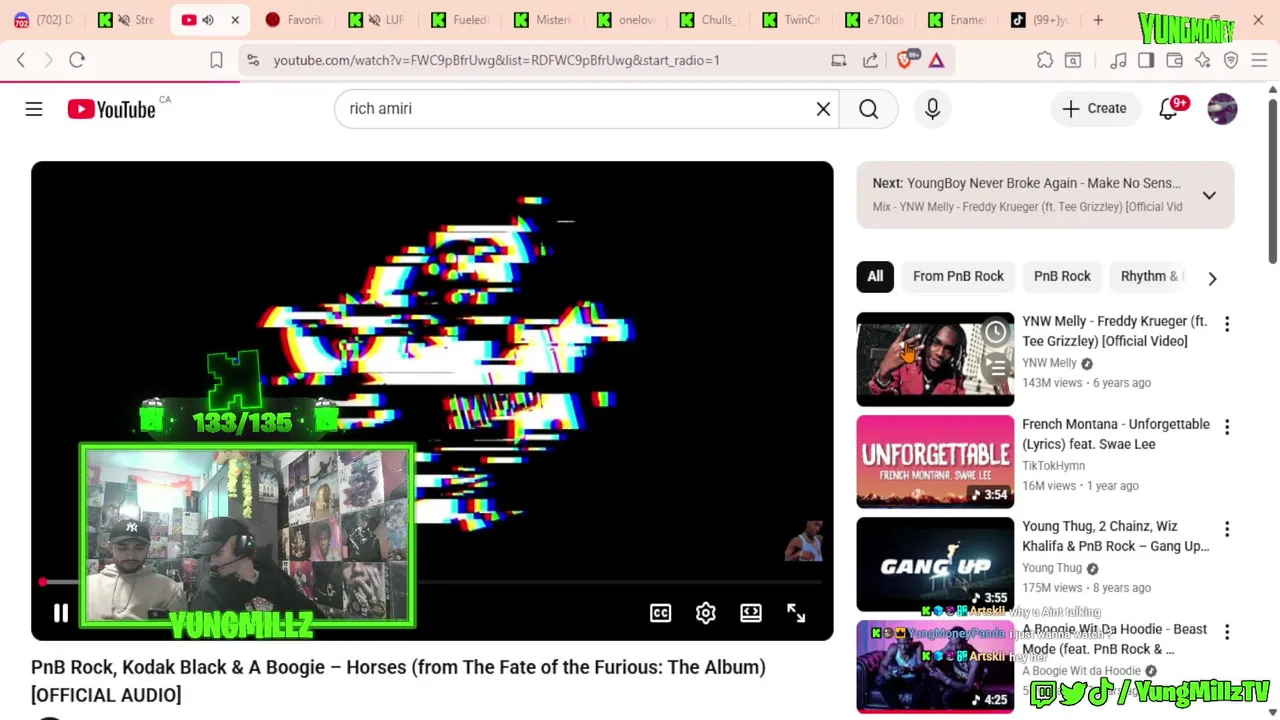Add YNW Melly video to queue
Viewport: 1280px width, 720px height.
[996, 368]
